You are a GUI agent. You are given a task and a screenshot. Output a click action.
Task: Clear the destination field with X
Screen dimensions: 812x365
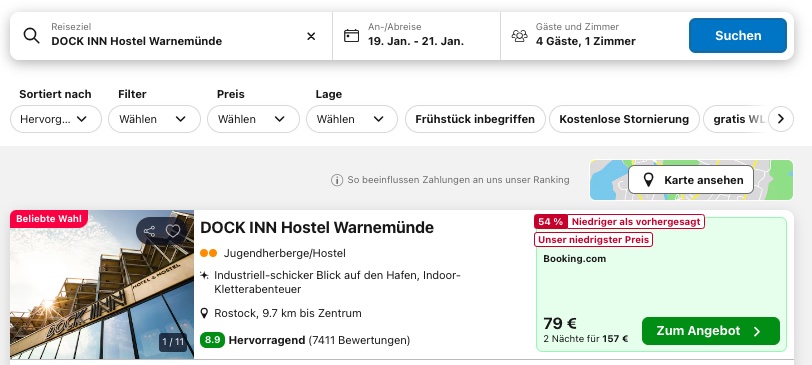point(311,36)
